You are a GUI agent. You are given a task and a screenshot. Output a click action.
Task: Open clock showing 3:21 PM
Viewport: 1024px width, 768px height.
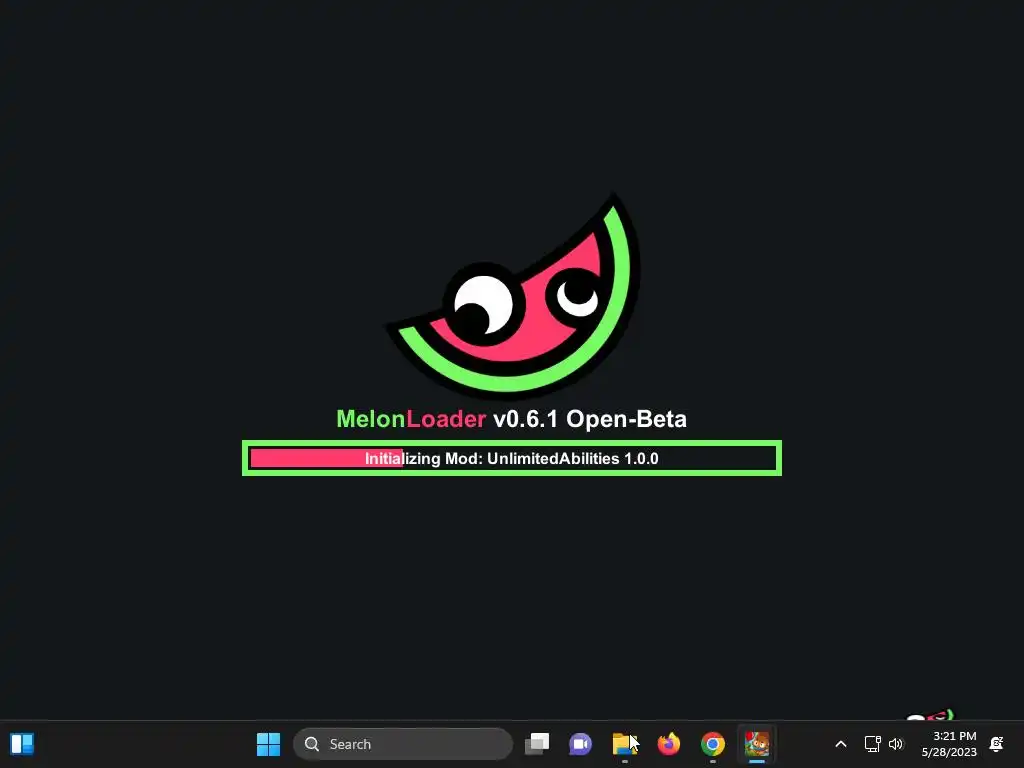(955, 736)
